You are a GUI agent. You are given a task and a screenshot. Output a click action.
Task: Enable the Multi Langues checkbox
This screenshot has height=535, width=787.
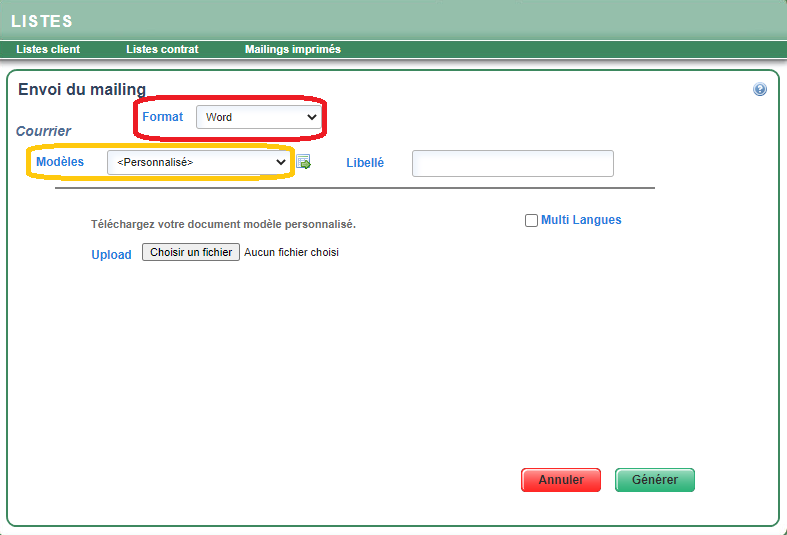531,220
